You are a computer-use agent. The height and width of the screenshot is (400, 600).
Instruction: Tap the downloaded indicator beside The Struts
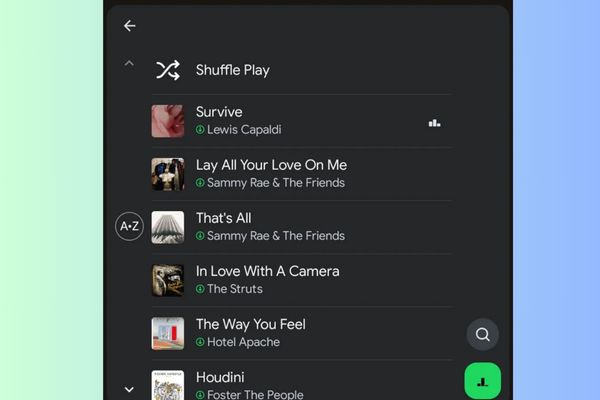coord(200,289)
